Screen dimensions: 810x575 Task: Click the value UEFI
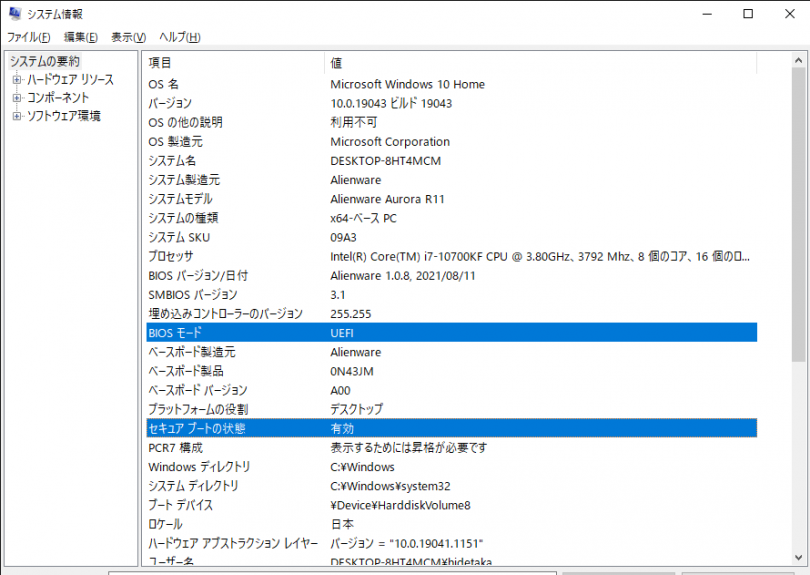[x=341, y=333]
